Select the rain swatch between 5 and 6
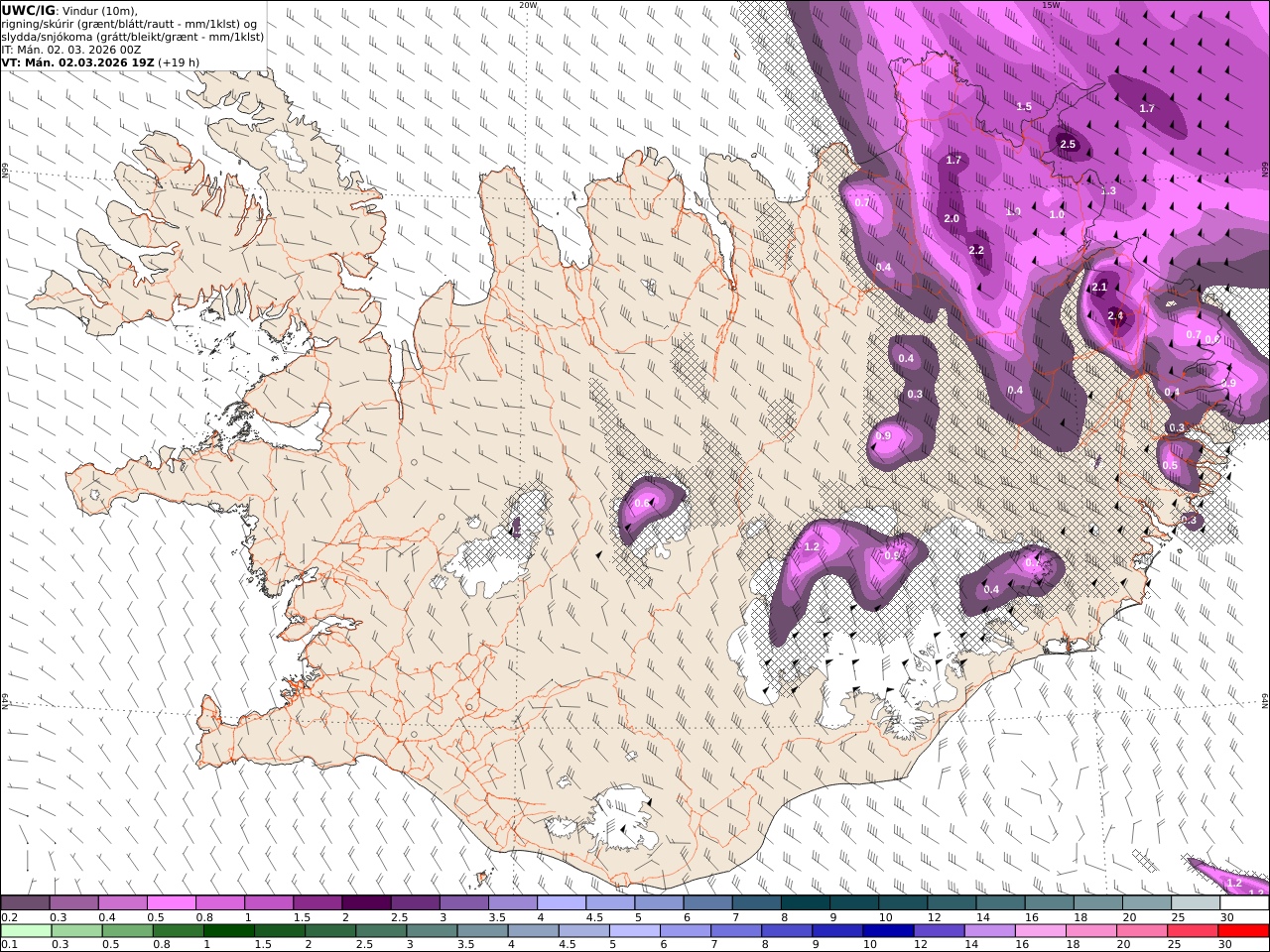This screenshot has height=952, width=1270. pos(634,930)
